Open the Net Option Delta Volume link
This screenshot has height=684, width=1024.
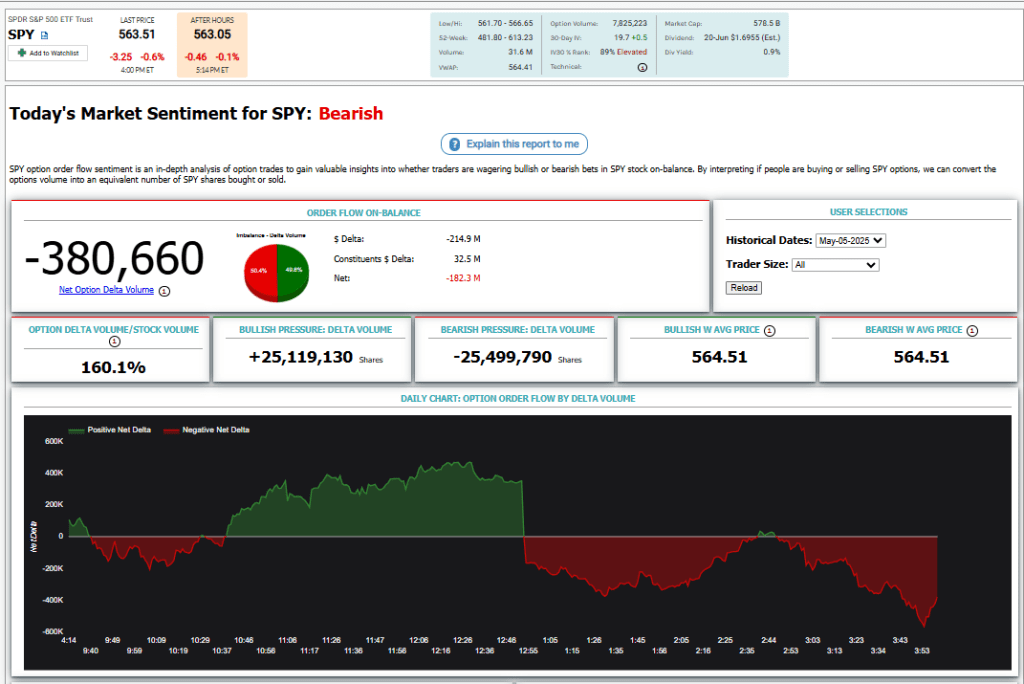point(106,290)
